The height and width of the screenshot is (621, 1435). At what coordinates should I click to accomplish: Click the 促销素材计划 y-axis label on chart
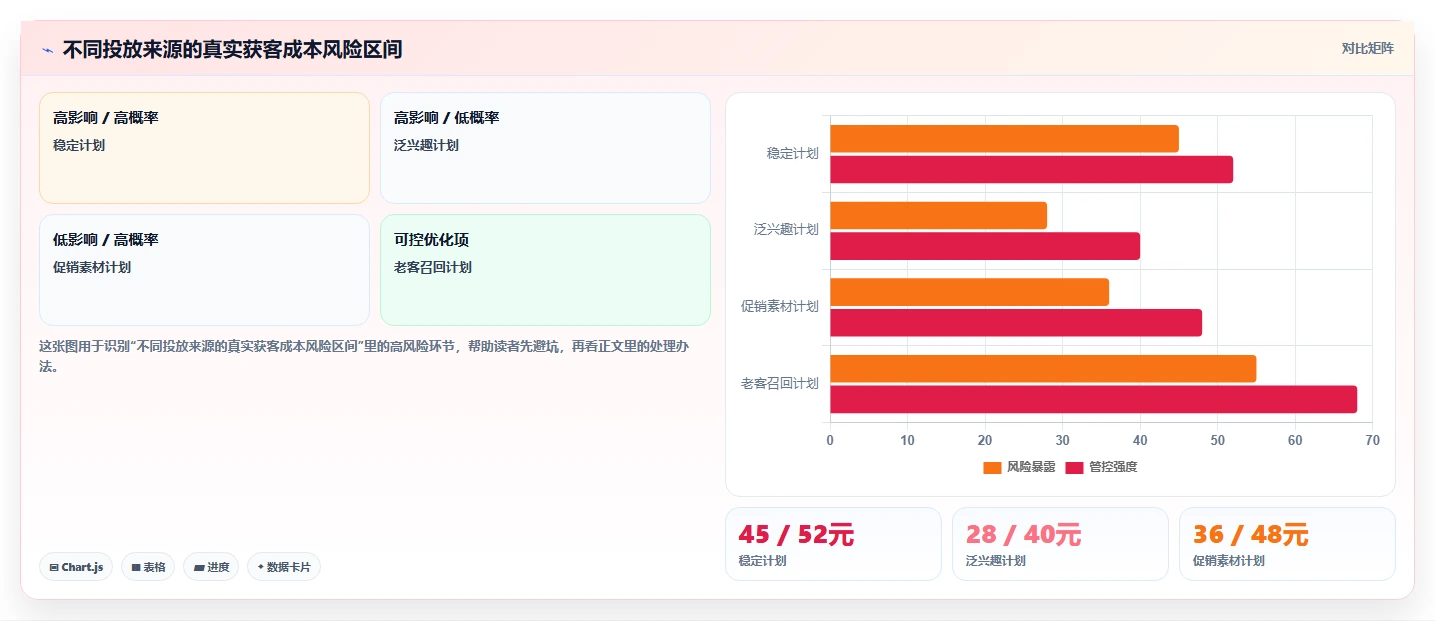(779, 306)
